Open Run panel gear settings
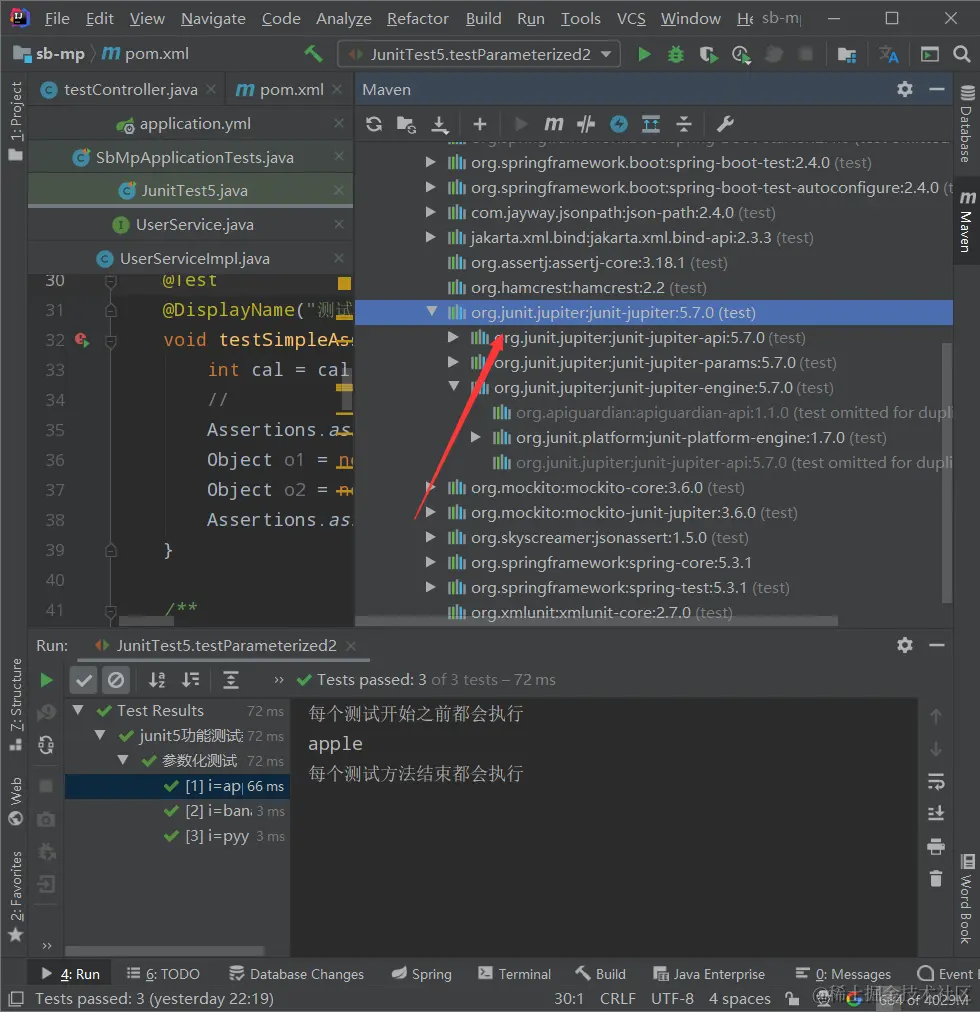 click(x=904, y=645)
